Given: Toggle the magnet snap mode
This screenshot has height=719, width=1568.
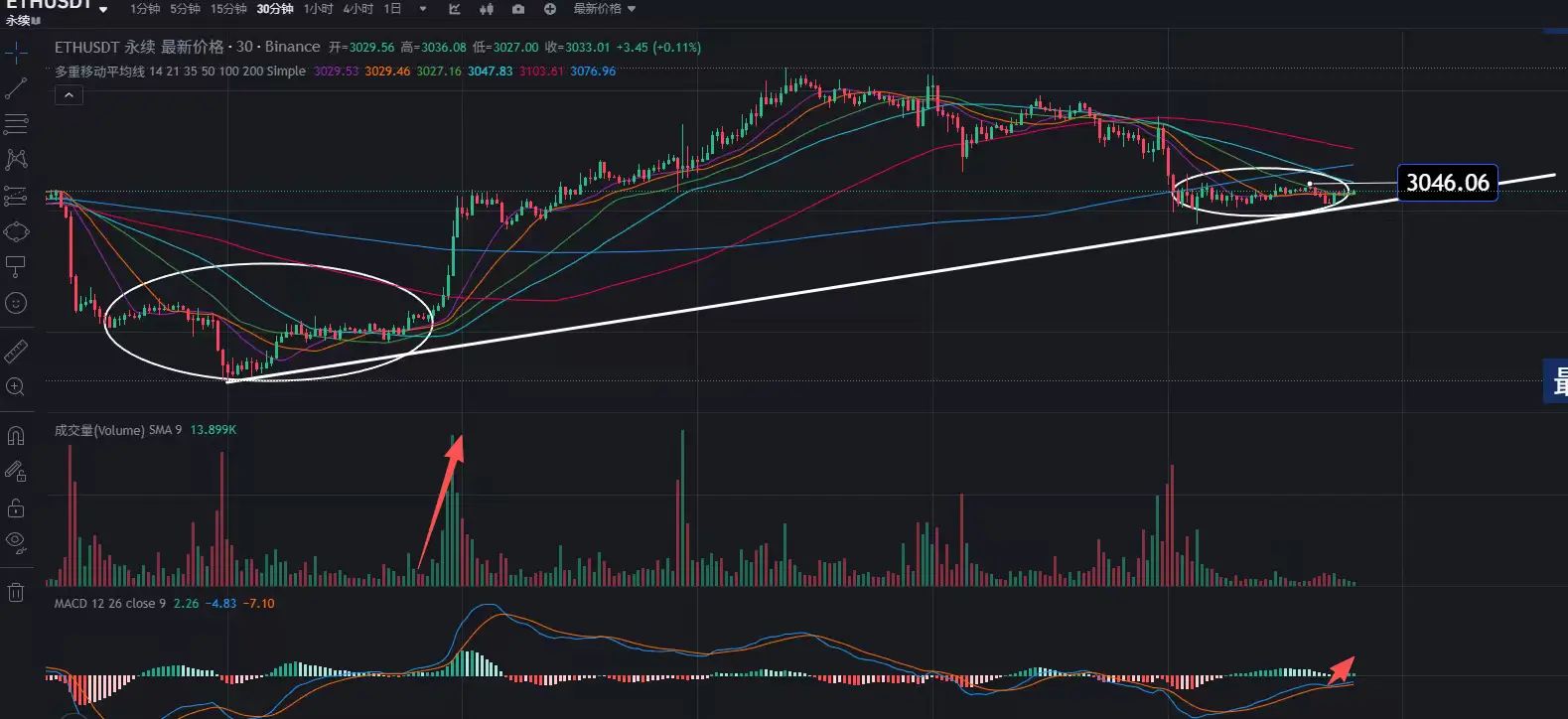Looking at the screenshot, I should [16, 435].
